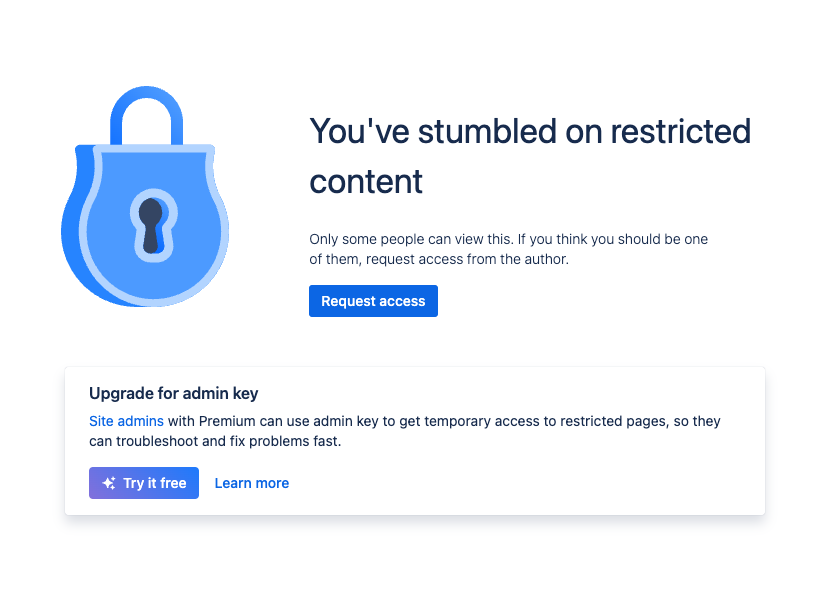
Task: Click the dark keyhole in the padlock
Action: coord(152,226)
